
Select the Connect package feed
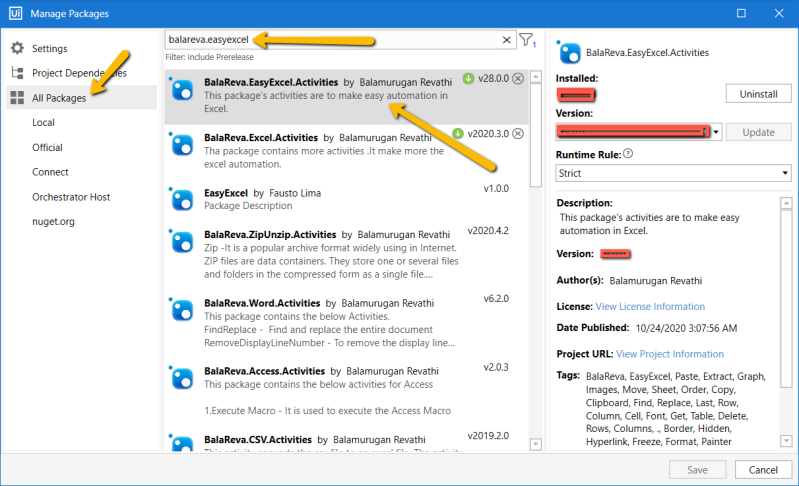[x=50, y=172]
